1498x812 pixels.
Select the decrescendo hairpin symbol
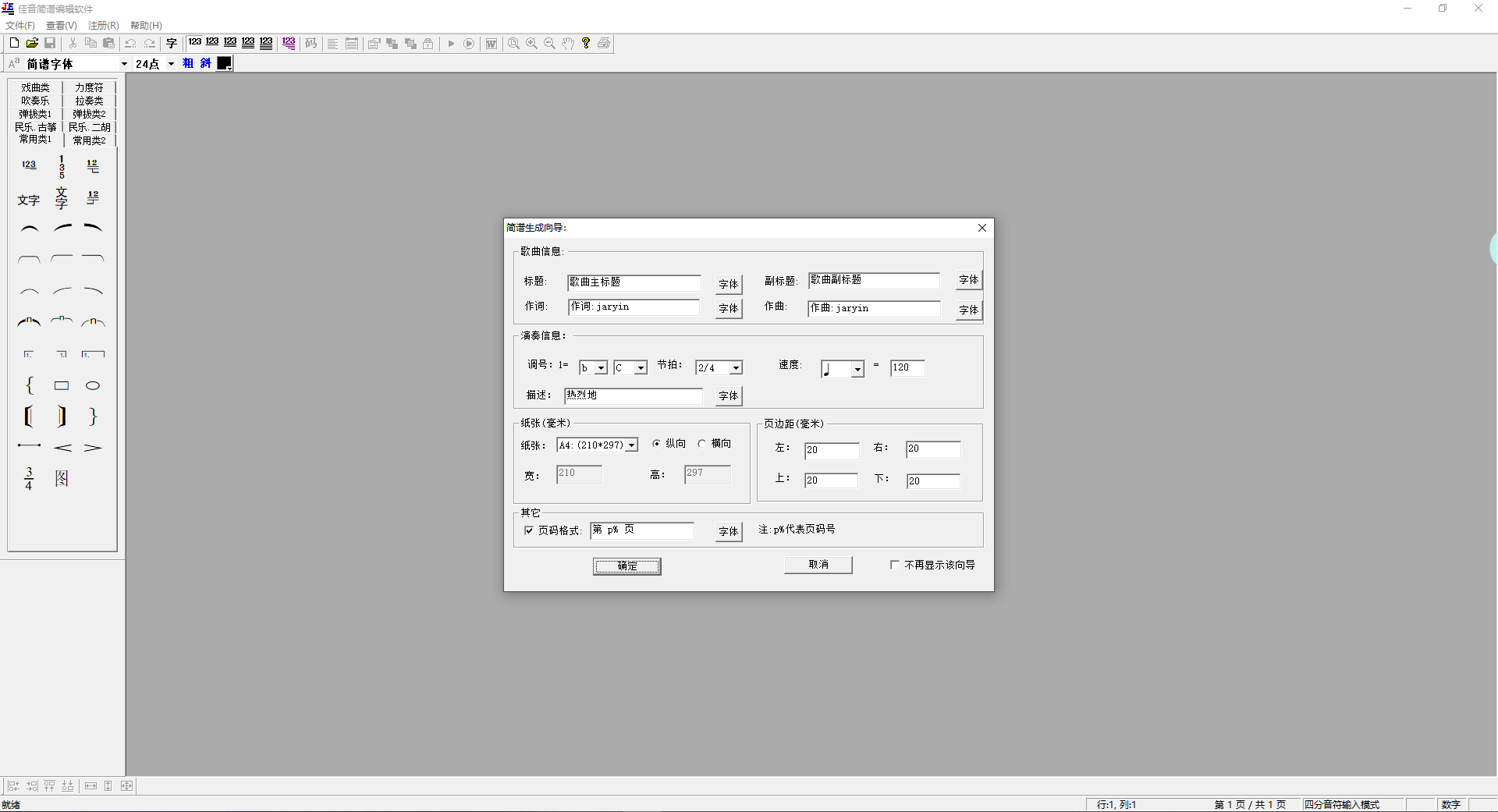(93, 448)
